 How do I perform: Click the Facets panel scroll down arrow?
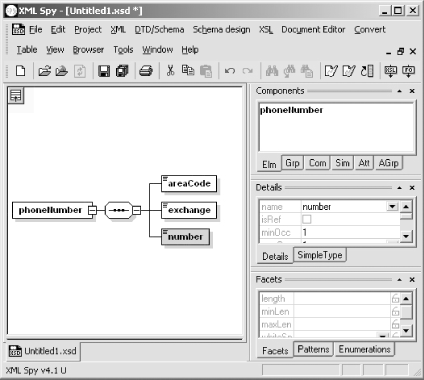click(x=406, y=331)
